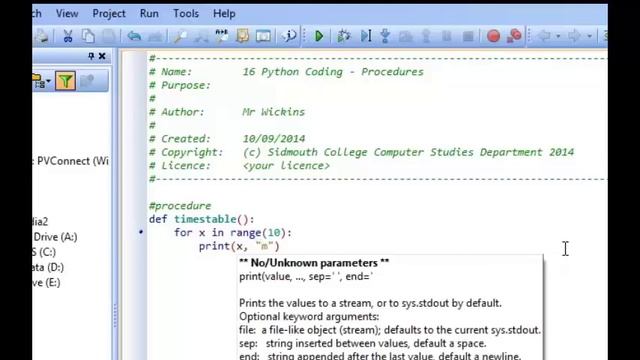Click the greyed Paste toolbar icon
Viewport: 640px width, 360px height.
tap(109, 36)
